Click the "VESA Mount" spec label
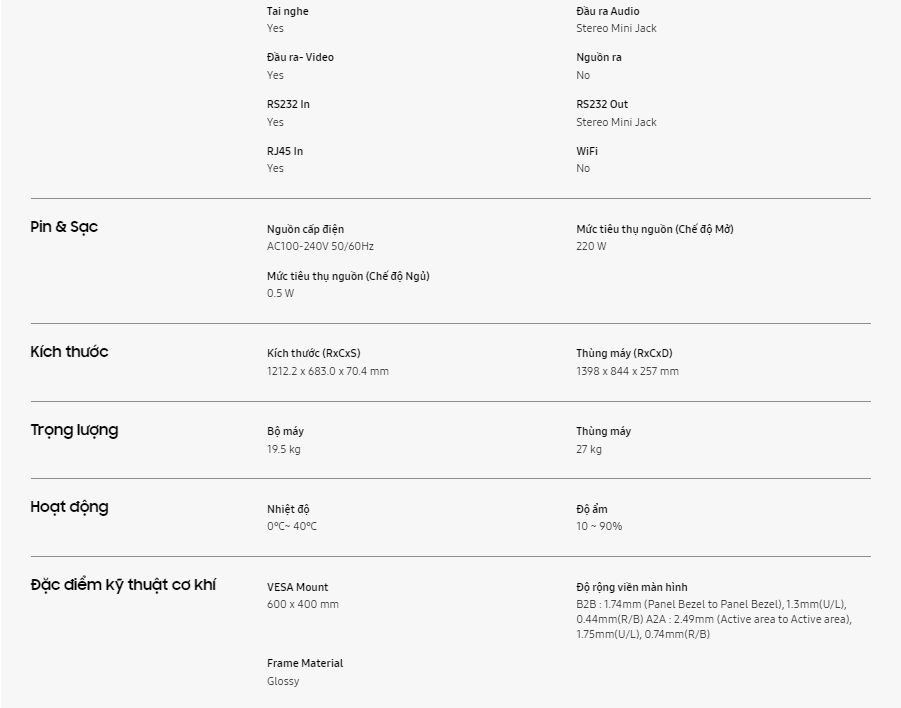Screen dimensions: 901x708 click(x=297, y=587)
